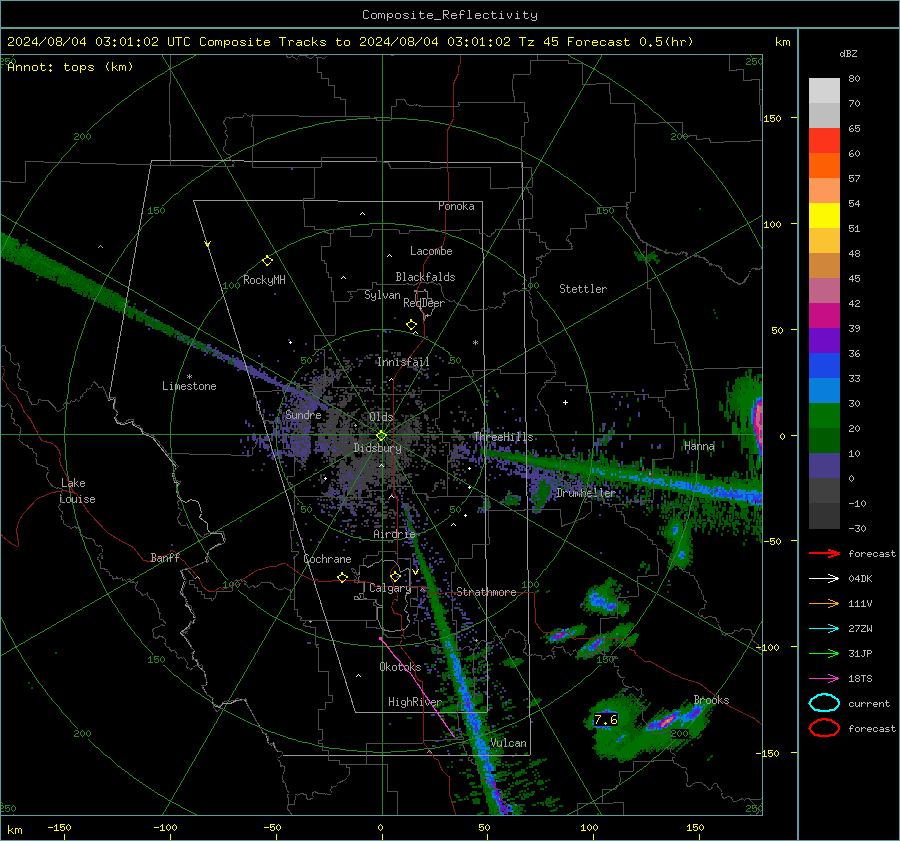The image size is (900, 841).
Task: Click the Innisfail town label
Action: pos(403,362)
